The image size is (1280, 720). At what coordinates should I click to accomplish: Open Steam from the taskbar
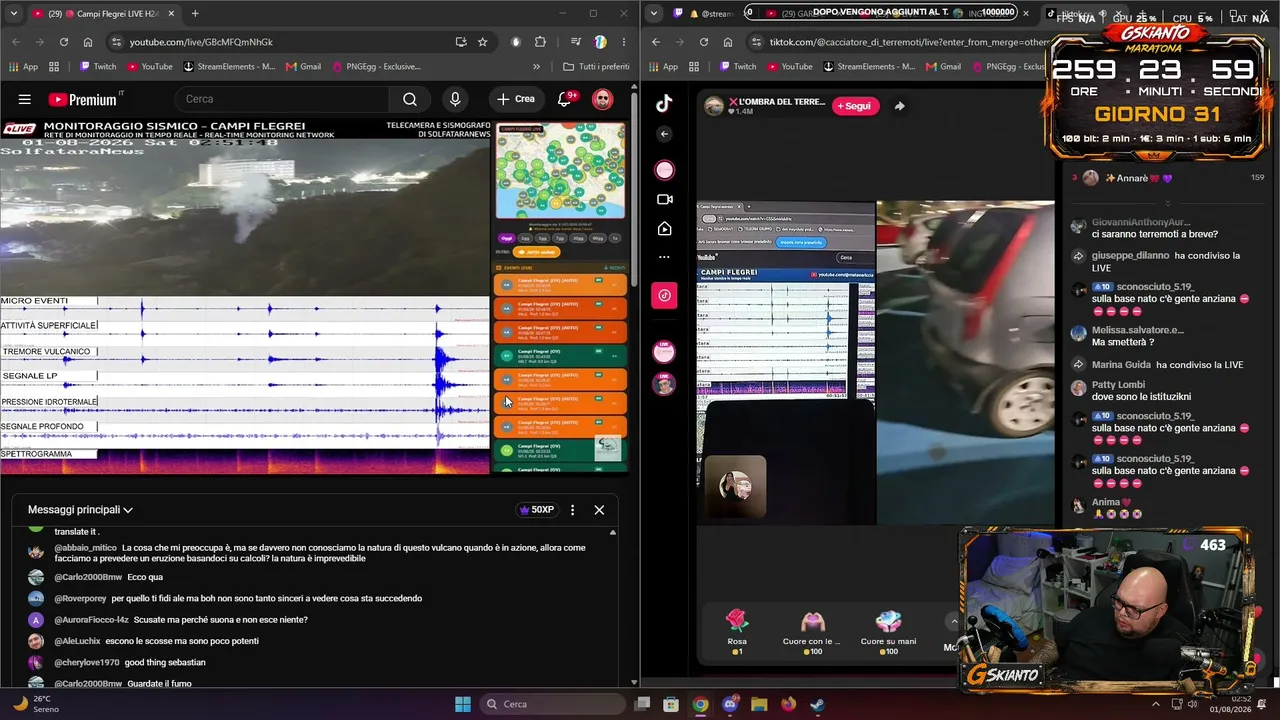(817, 704)
